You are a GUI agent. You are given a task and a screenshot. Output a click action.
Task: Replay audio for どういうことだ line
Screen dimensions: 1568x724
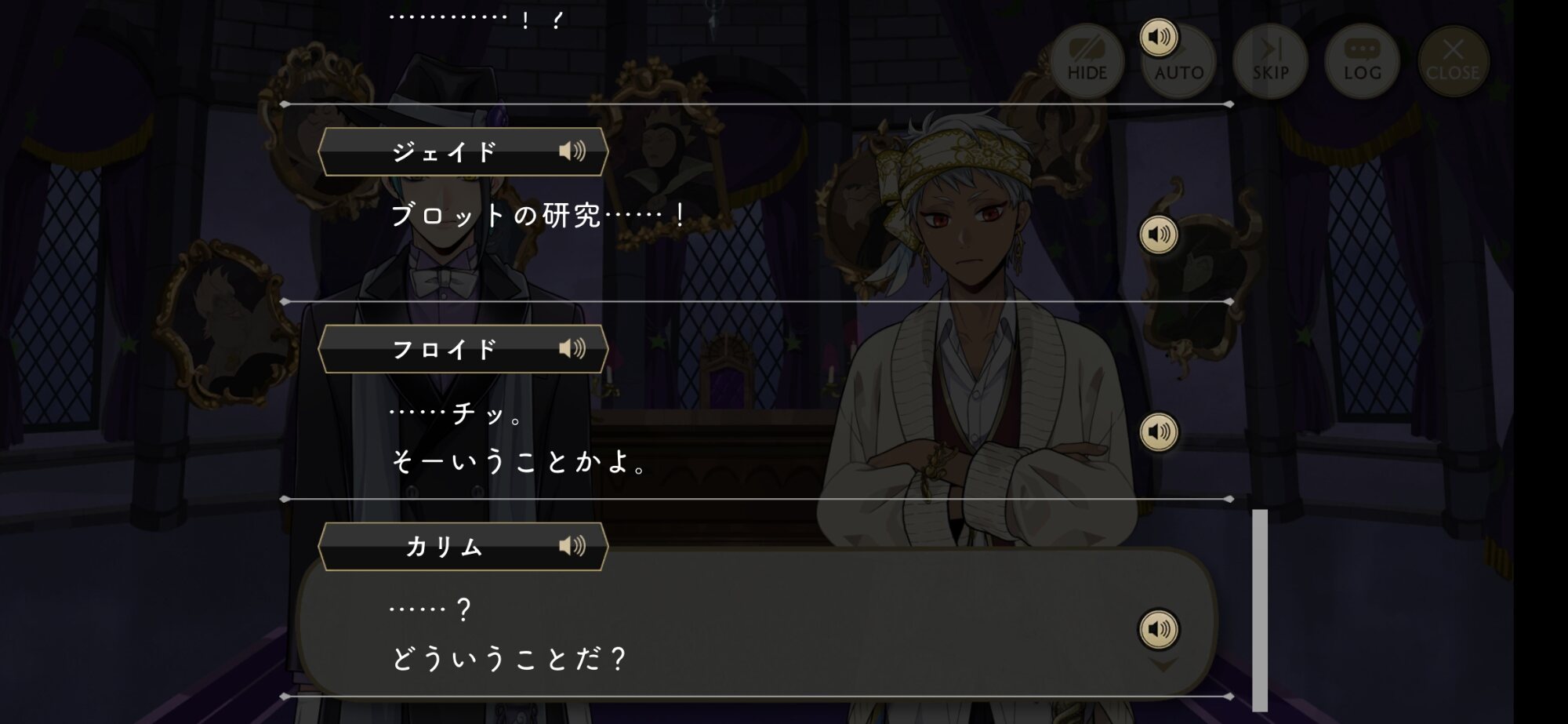[x=1159, y=629]
